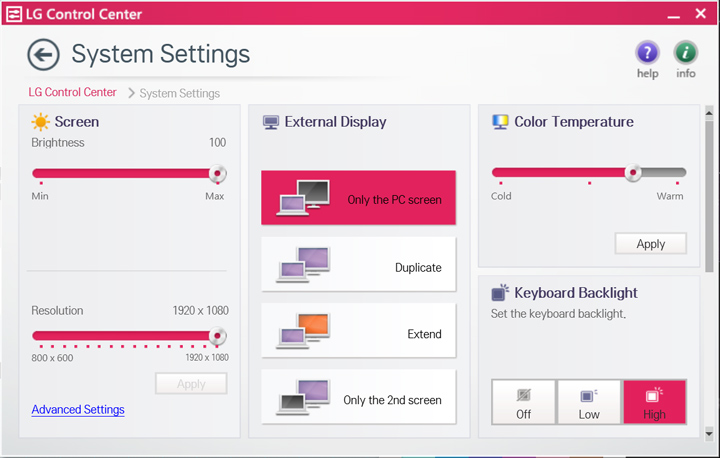This screenshot has height=458, width=720.
Task: Open the help icon
Action: [x=647, y=53]
